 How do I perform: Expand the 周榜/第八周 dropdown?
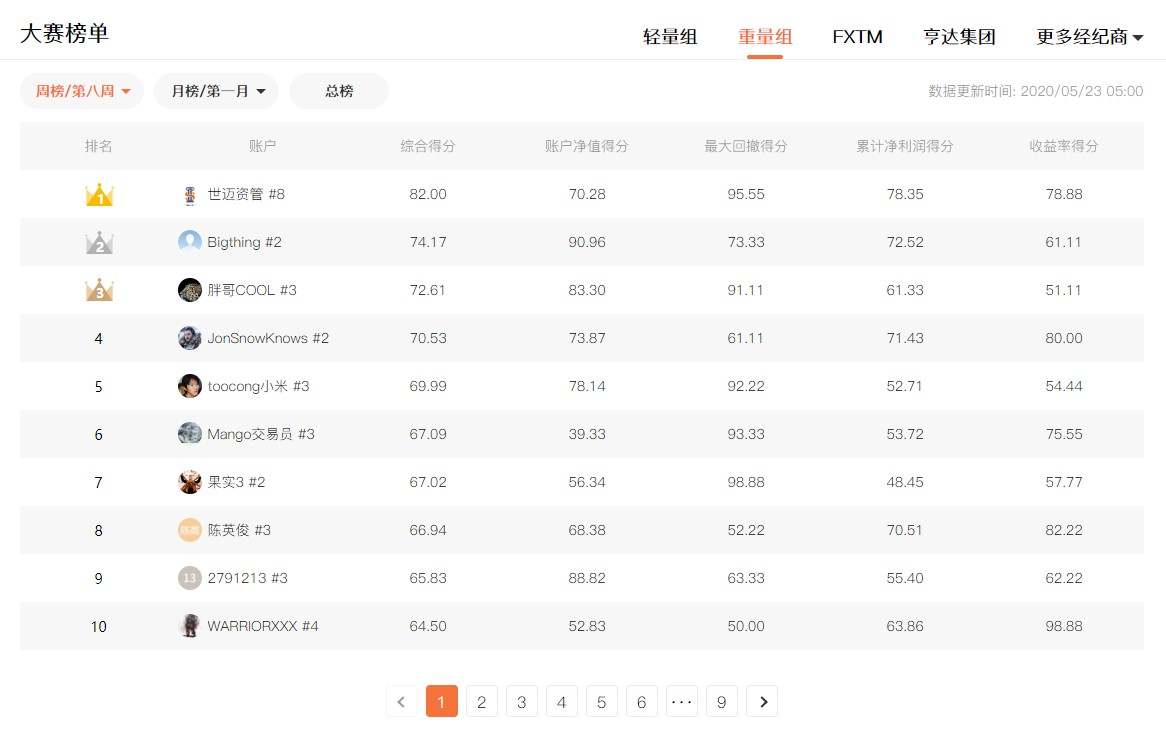click(82, 91)
